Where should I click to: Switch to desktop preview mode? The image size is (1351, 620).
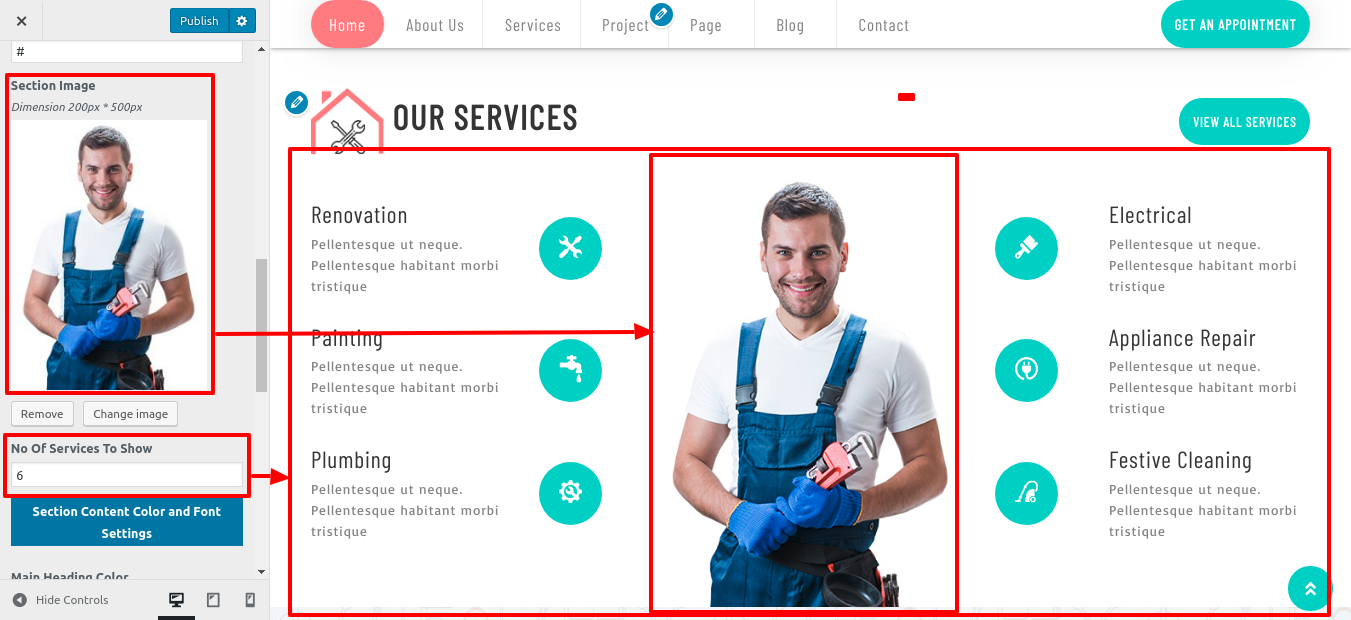(177, 600)
